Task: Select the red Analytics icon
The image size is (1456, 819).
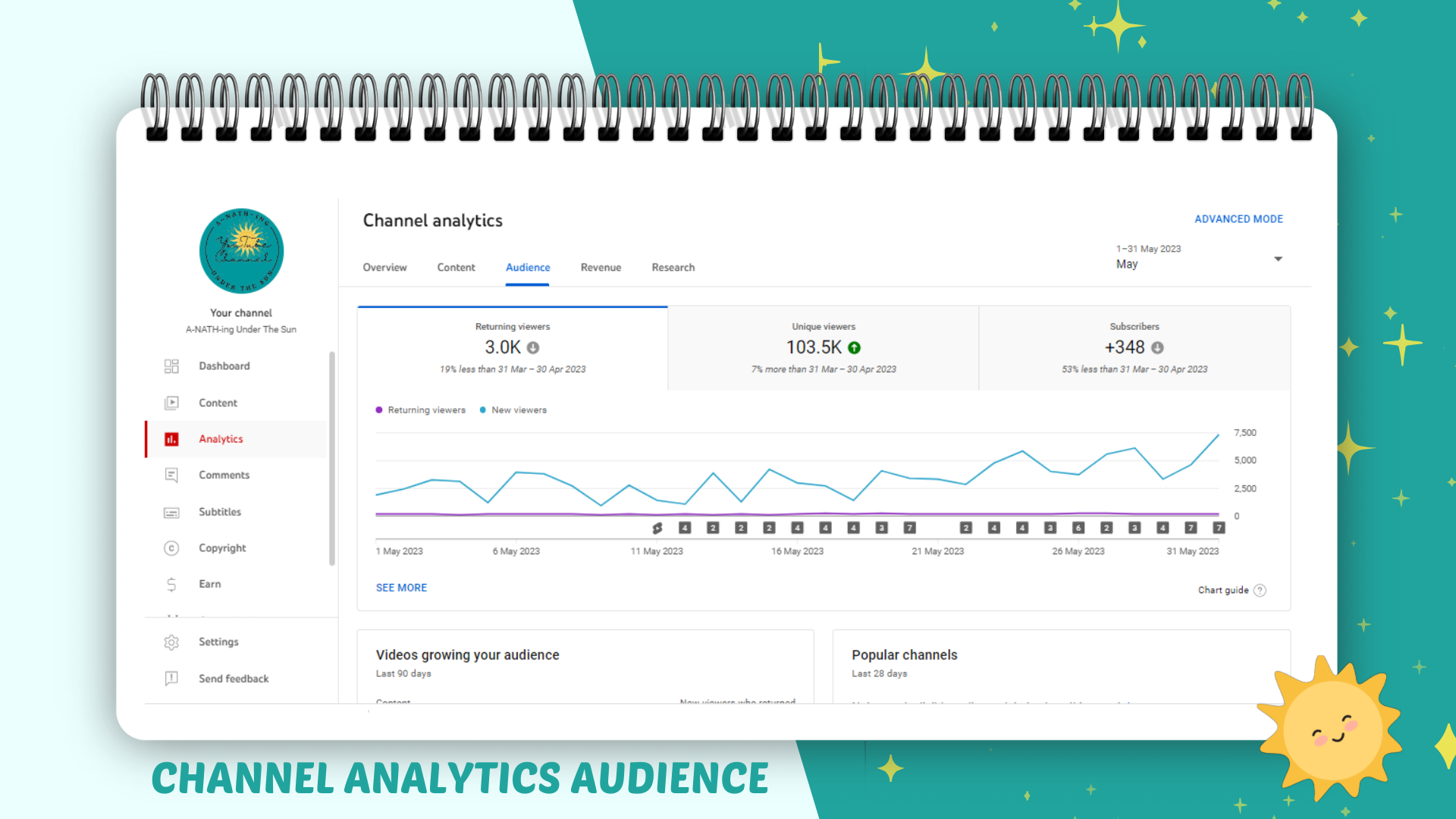Action: (171, 439)
